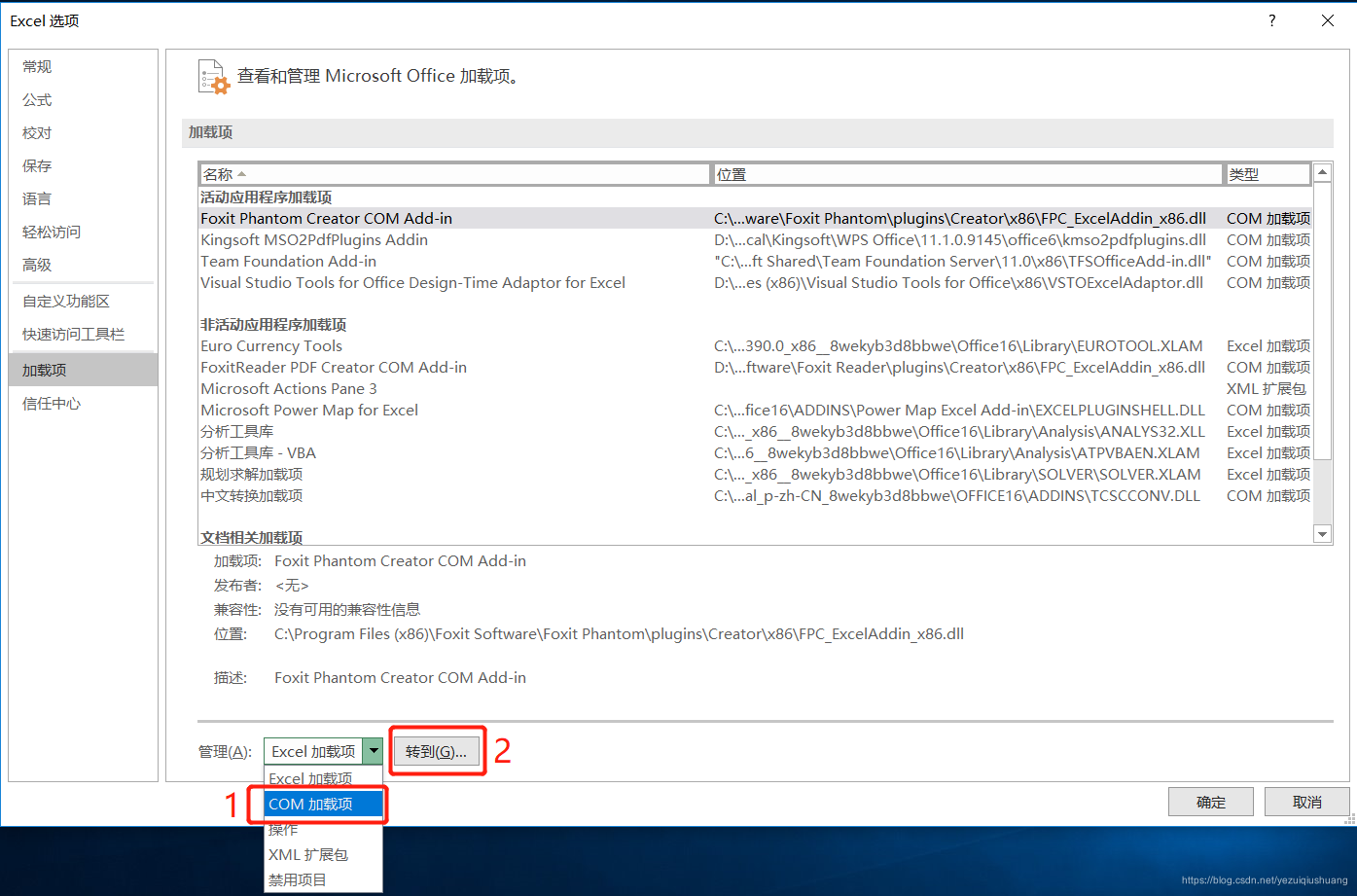Select the 中文转换加载项 row
Screen dimensions: 1357x896
click(x=755, y=495)
